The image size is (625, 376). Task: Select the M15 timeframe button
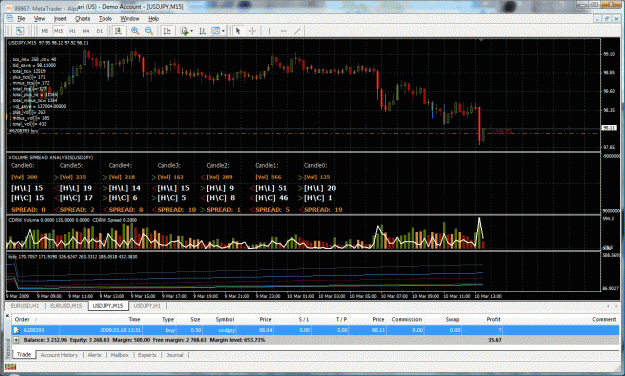[59, 31]
